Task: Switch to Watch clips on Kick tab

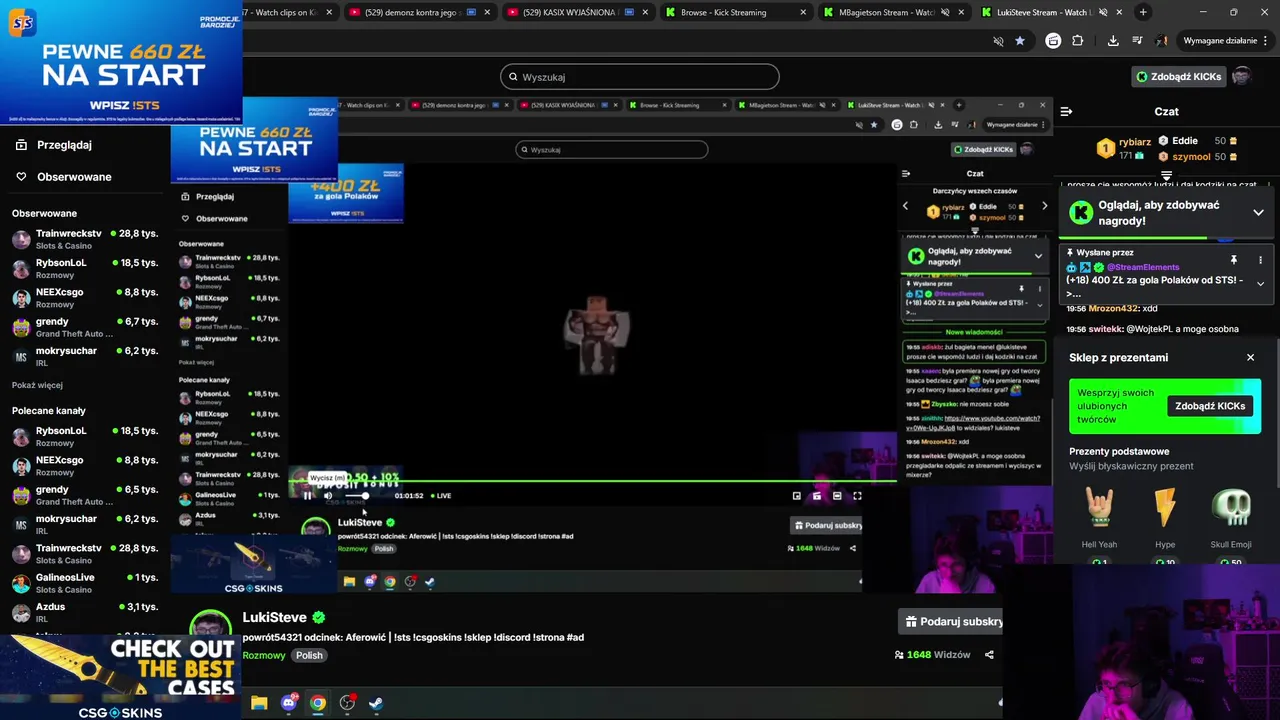Action: coord(289,12)
